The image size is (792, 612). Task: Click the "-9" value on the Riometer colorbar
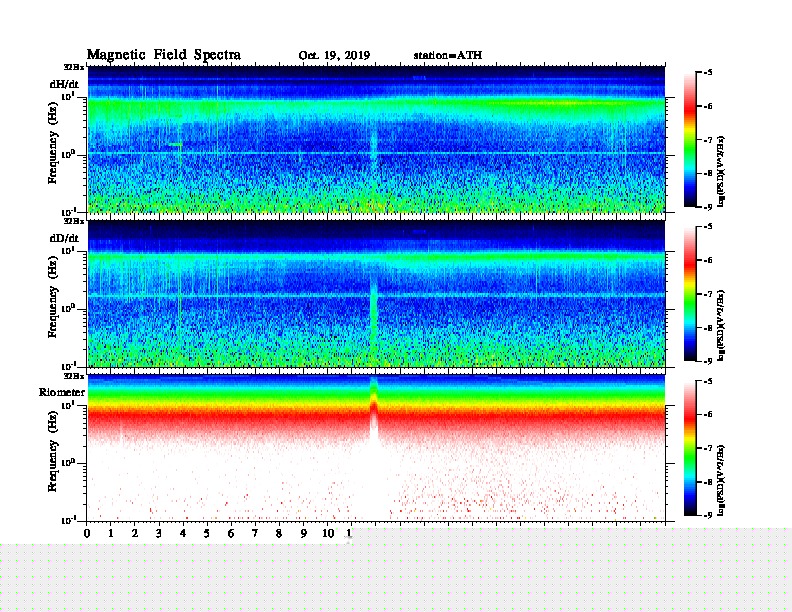pyautogui.click(x=709, y=515)
